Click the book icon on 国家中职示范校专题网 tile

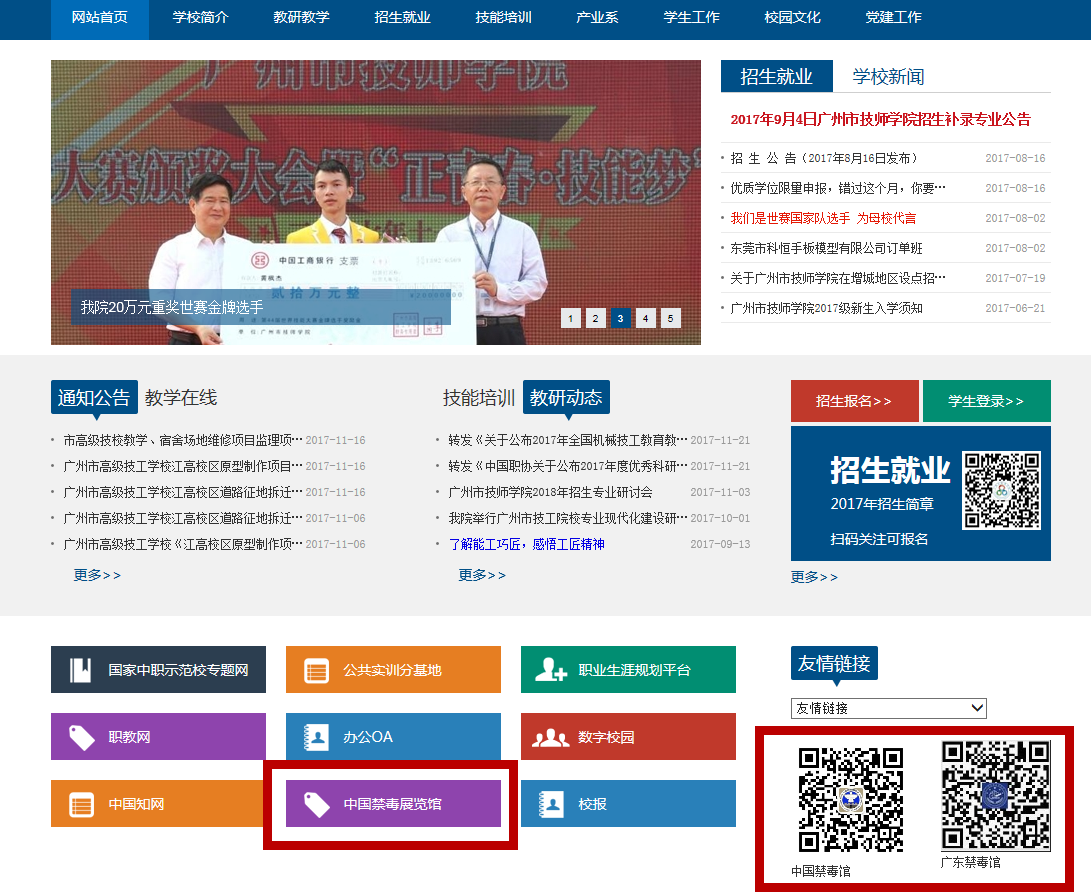[81, 670]
